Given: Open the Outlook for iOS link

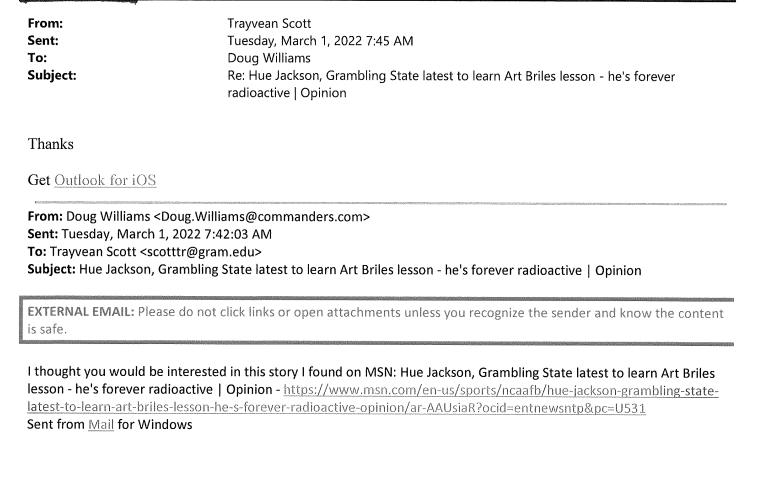Looking at the screenshot, I should click(105, 181).
